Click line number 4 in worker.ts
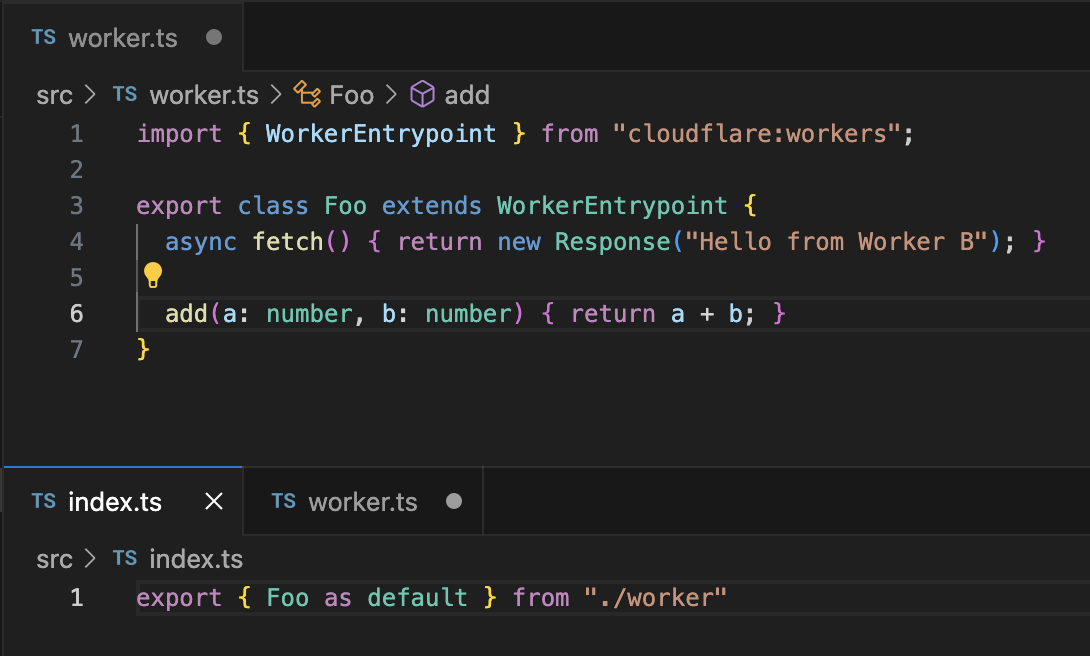The image size is (1090, 656). tap(76, 242)
